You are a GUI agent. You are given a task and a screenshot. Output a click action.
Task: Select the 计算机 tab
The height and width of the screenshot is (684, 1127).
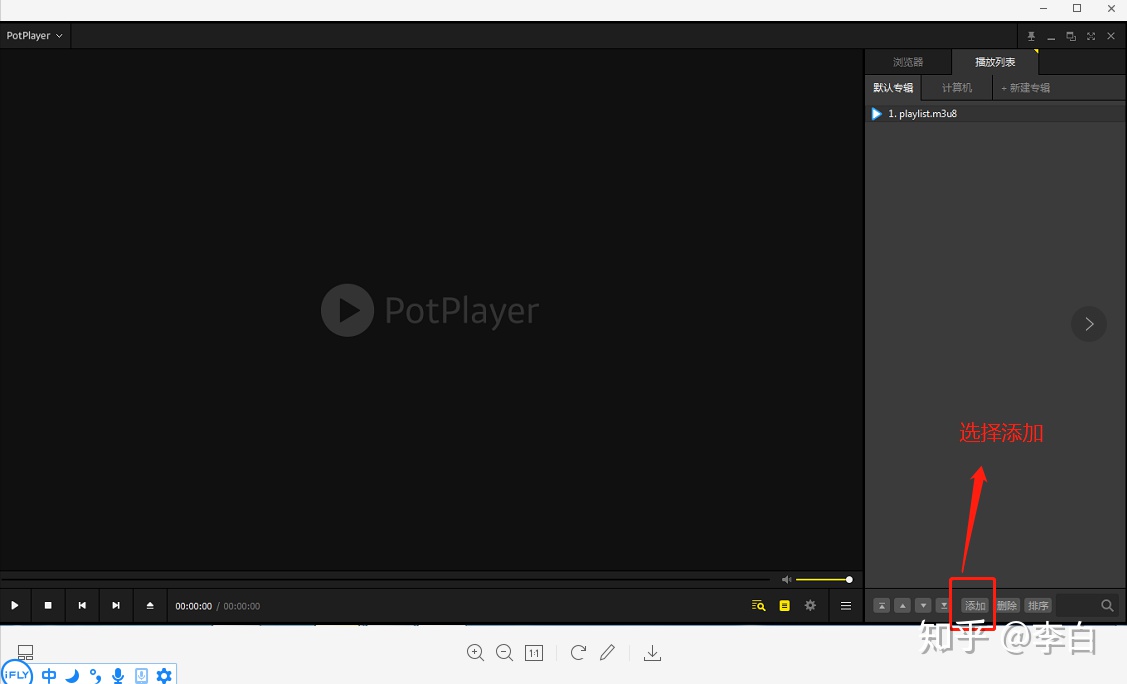point(957,88)
